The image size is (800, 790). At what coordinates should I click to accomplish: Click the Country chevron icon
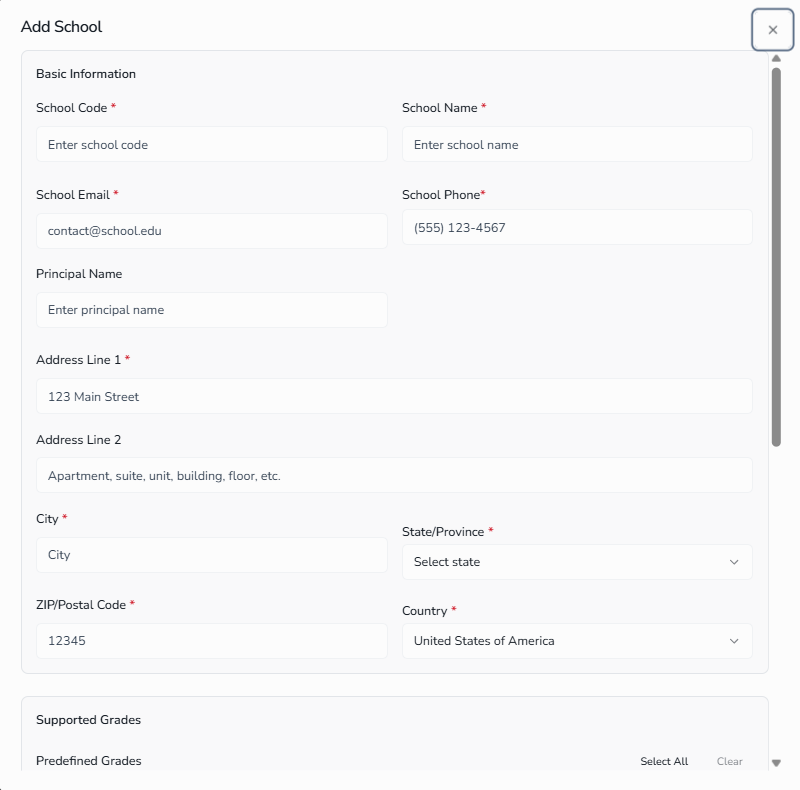[734, 641]
